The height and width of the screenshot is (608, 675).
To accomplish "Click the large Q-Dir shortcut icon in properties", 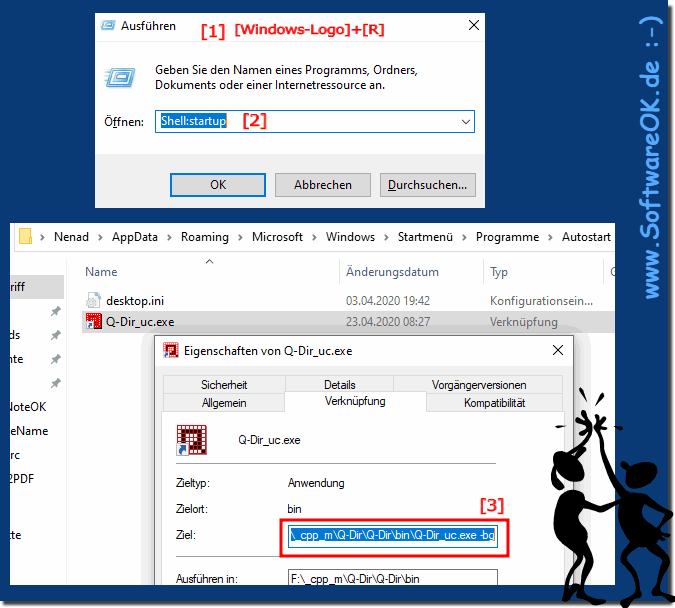I will pos(192,440).
